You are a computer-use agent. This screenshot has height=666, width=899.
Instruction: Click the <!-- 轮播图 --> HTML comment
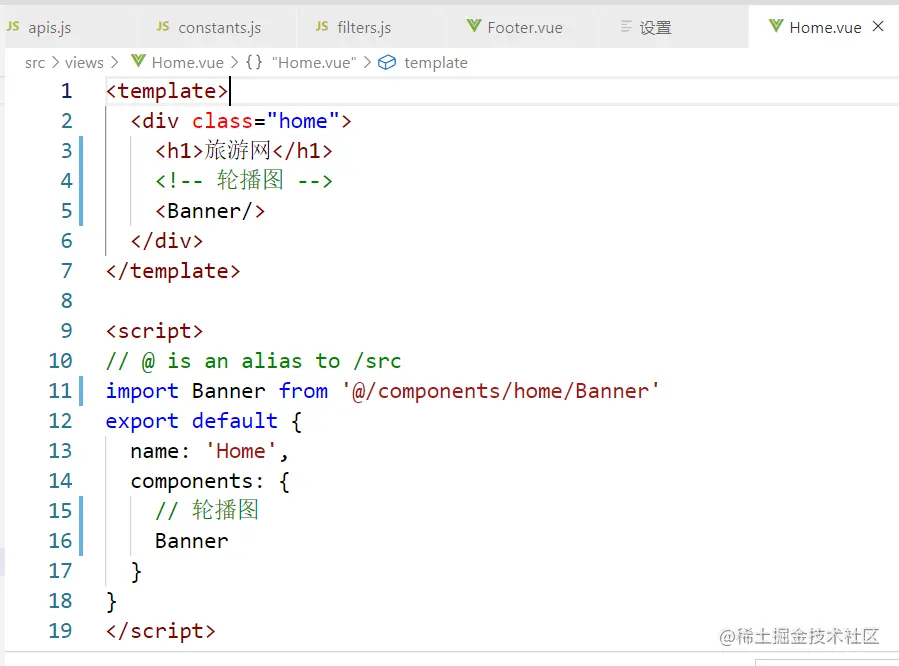244,181
